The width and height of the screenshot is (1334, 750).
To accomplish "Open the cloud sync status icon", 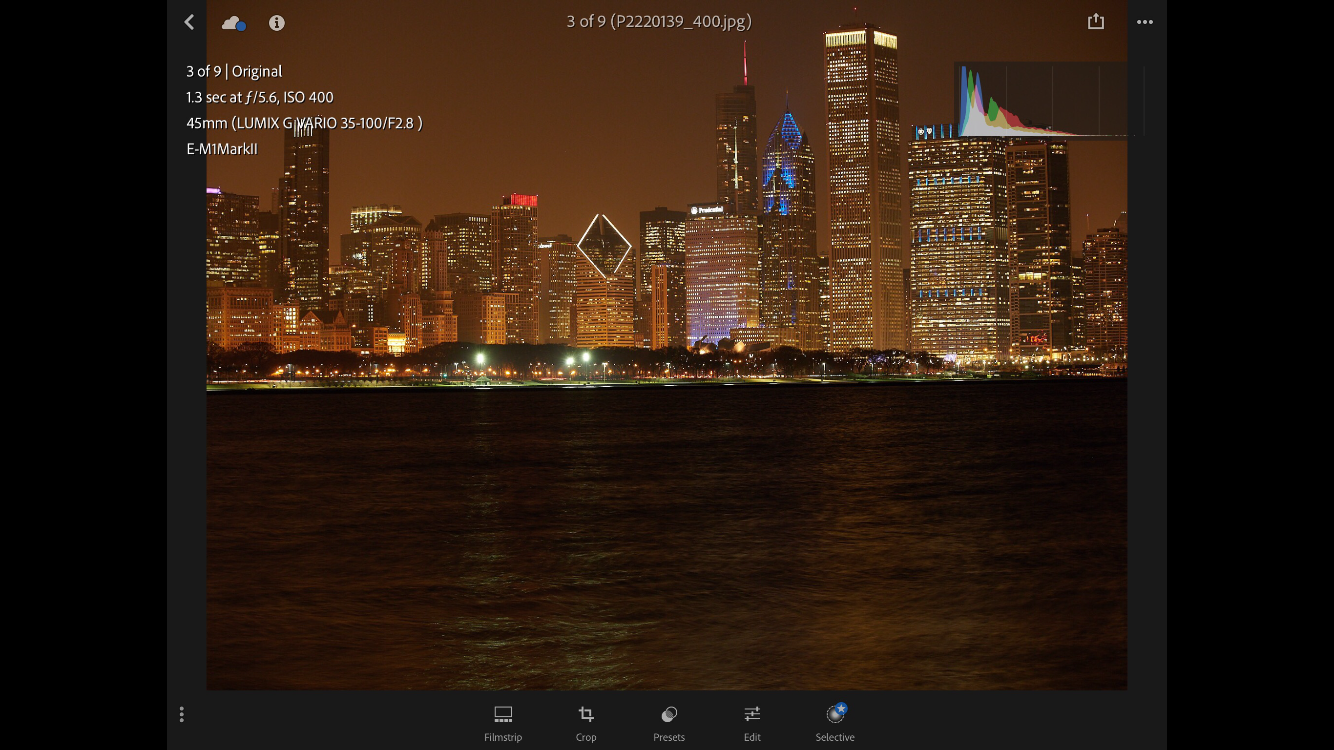I will coord(233,22).
